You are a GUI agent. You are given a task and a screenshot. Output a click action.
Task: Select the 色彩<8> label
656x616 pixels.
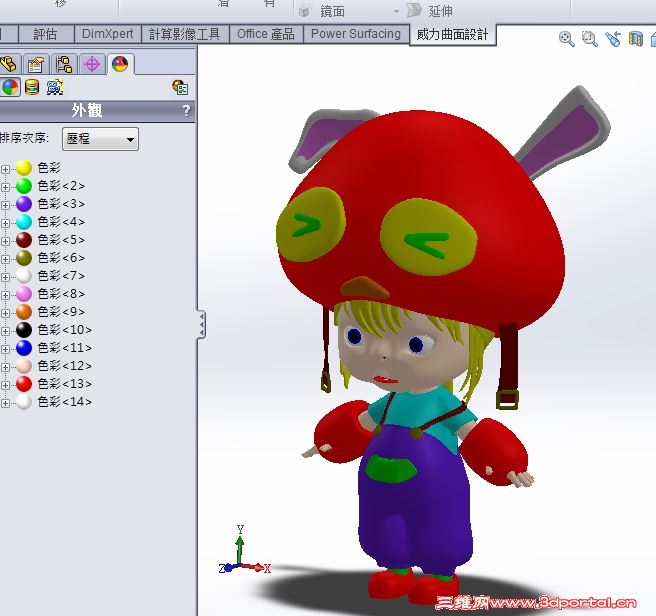(x=61, y=294)
